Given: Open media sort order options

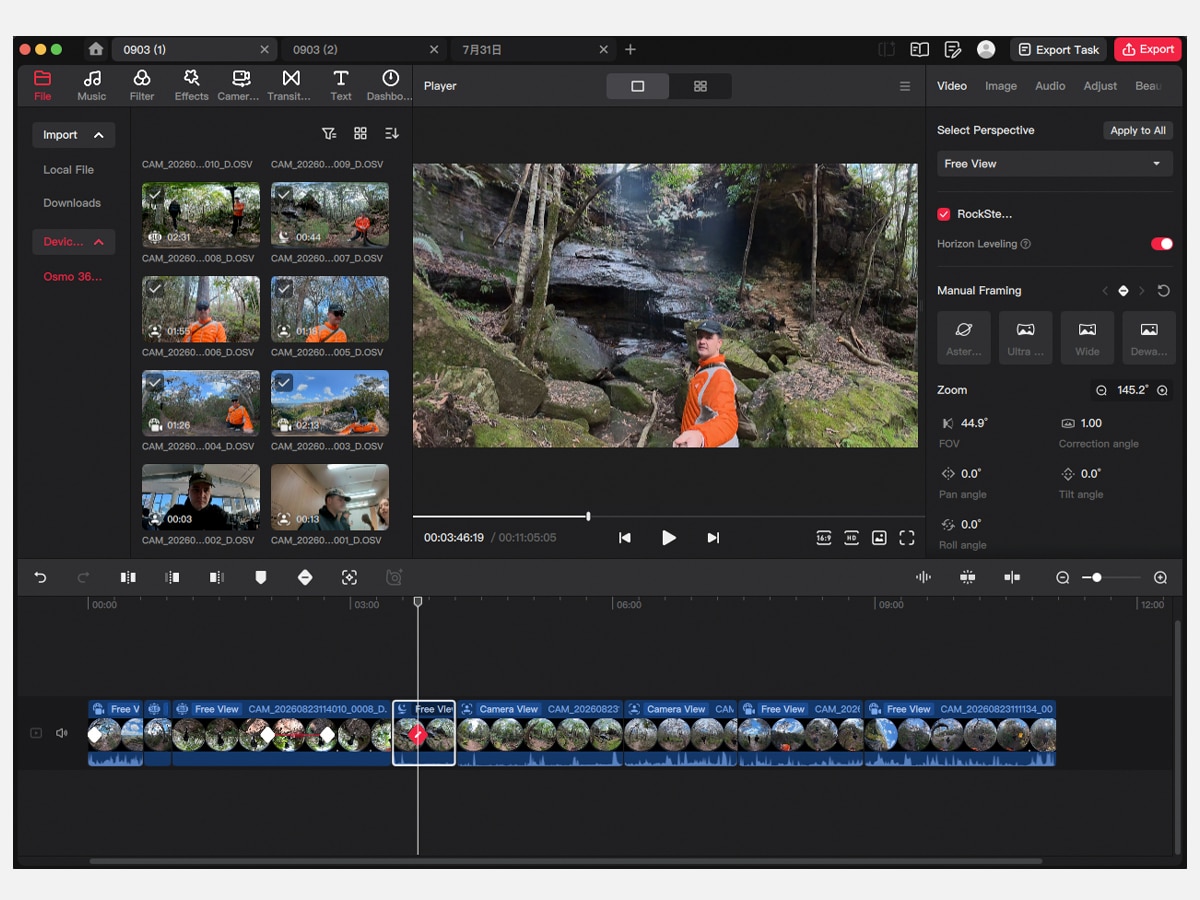Looking at the screenshot, I should 392,134.
